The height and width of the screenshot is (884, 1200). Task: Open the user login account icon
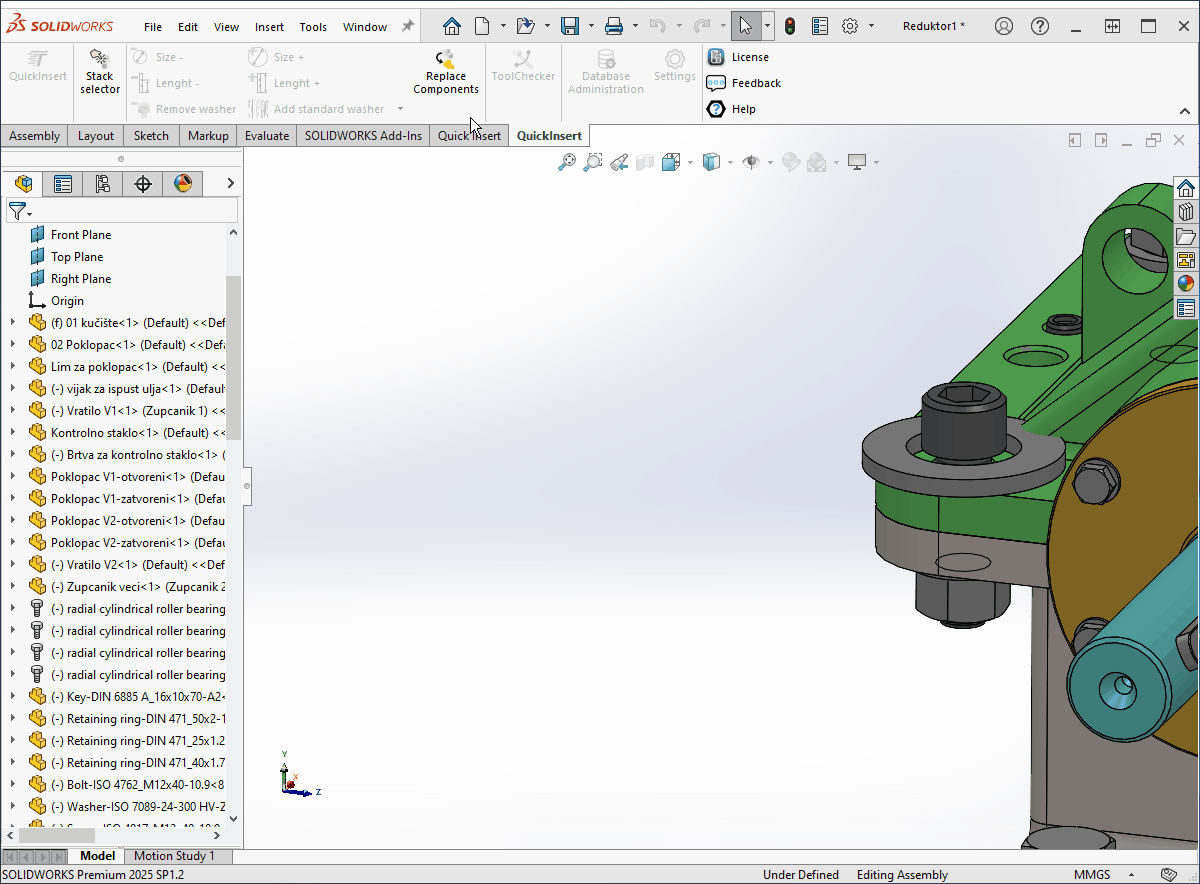coord(1004,27)
